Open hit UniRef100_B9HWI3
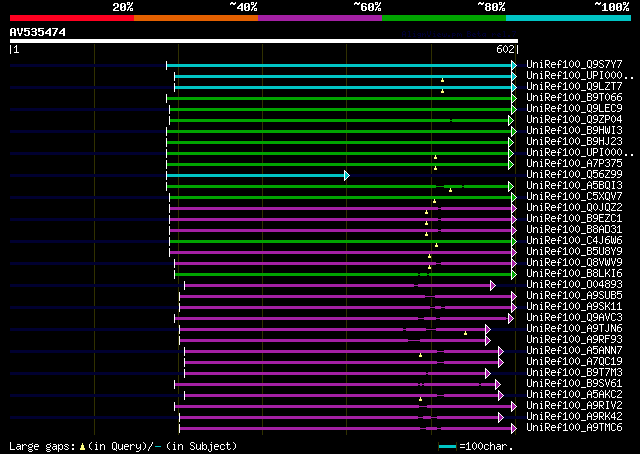Screen dimensions: 640x454 (x=574, y=131)
